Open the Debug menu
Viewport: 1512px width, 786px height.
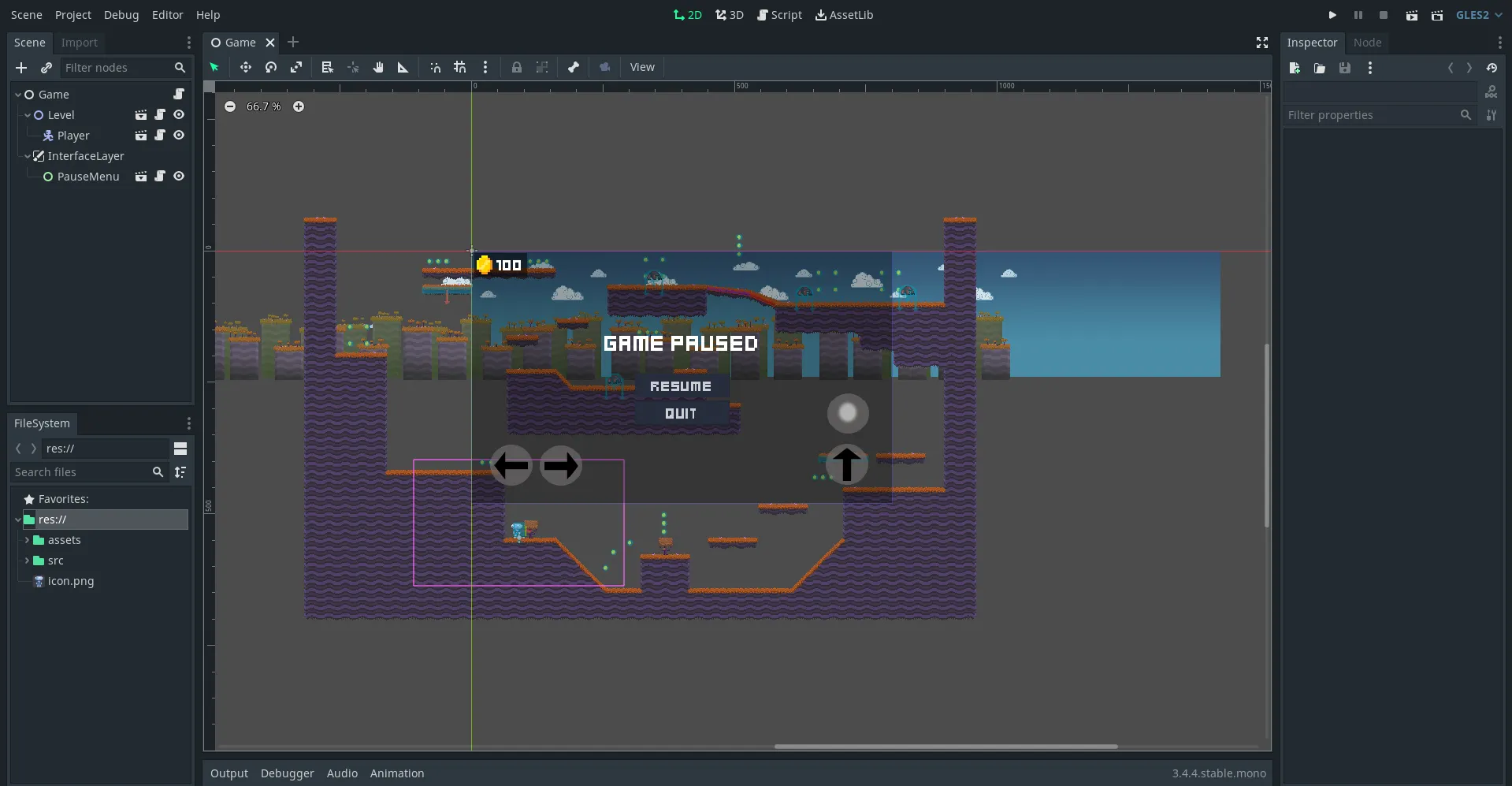[x=121, y=15]
